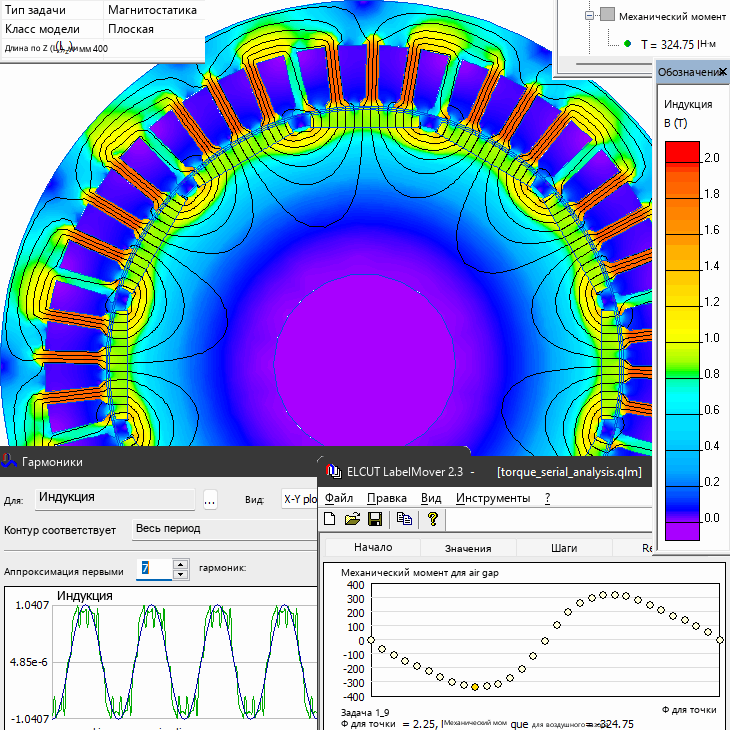This screenshot has width=730, height=730.
Task: Increase harmonics count with up arrow
Action: click(x=180, y=564)
